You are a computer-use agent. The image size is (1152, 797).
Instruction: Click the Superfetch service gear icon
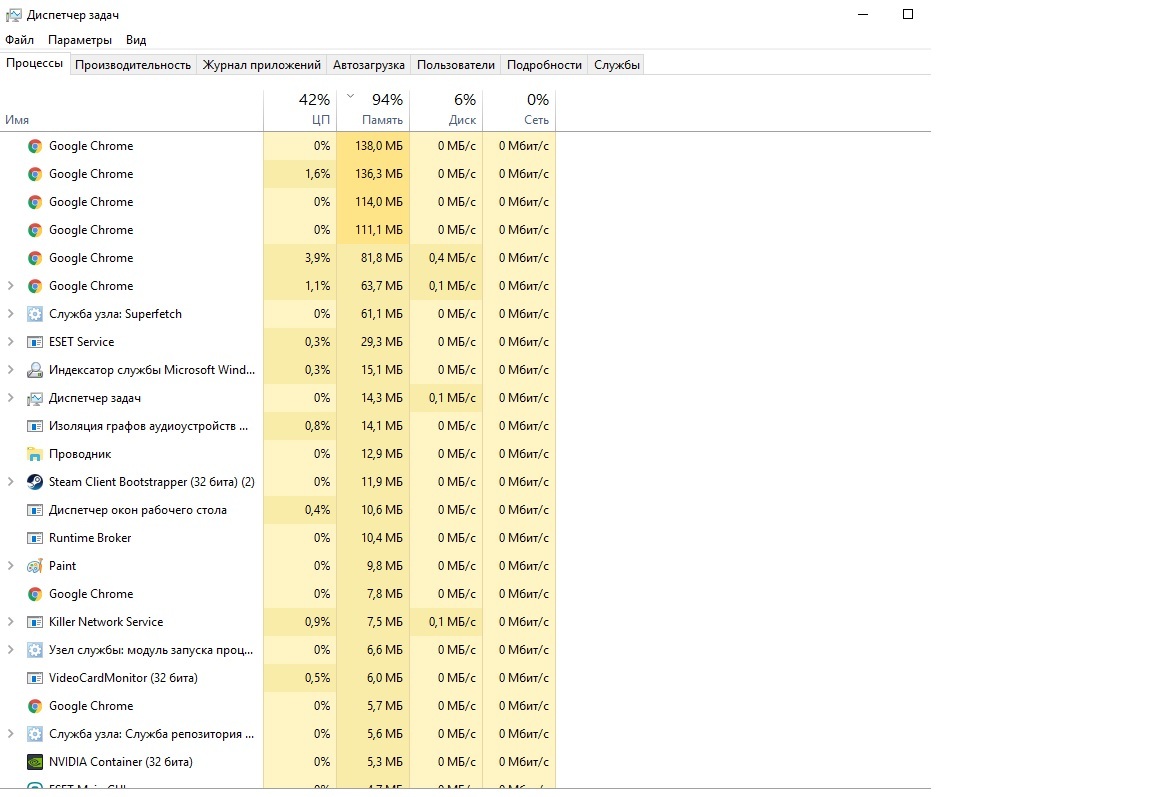35,314
